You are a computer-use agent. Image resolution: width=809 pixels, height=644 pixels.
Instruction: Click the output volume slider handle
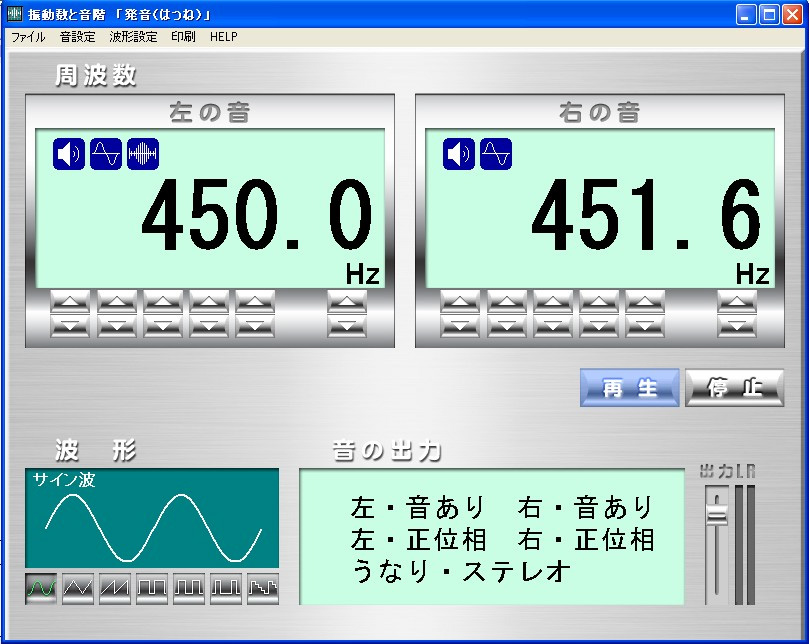tap(717, 512)
